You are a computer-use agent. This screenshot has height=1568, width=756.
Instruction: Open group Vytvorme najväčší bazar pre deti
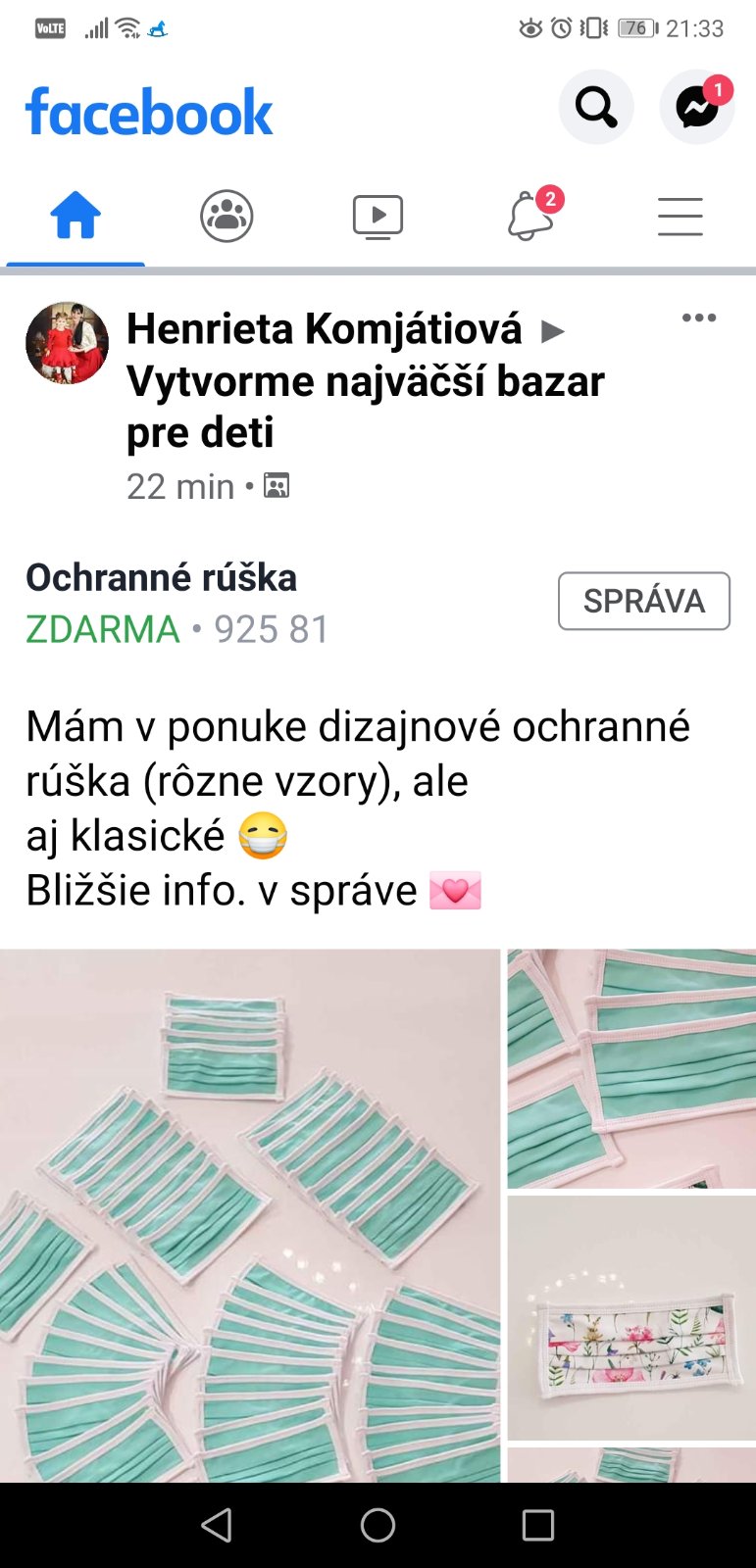[366, 407]
